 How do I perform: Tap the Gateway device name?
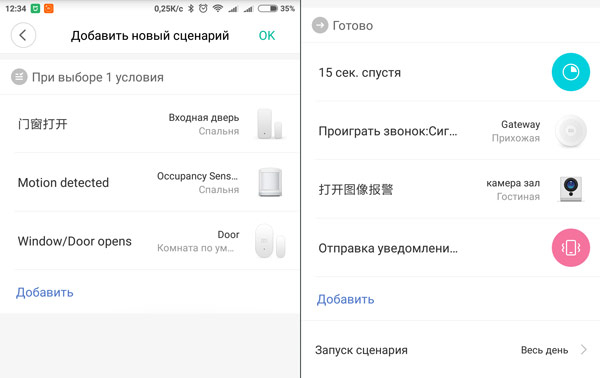[520, 124]
